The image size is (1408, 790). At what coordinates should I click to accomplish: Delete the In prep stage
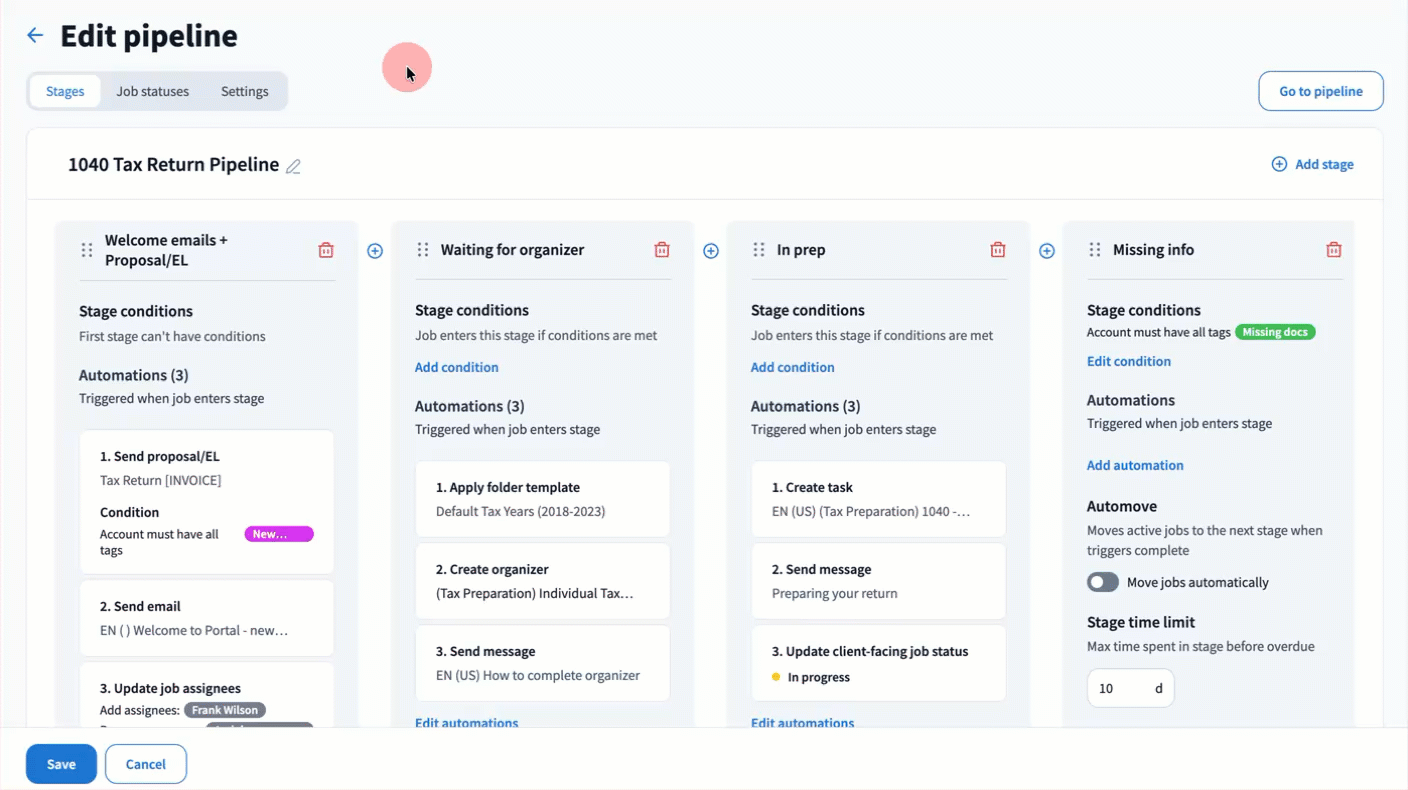(998, 250)
